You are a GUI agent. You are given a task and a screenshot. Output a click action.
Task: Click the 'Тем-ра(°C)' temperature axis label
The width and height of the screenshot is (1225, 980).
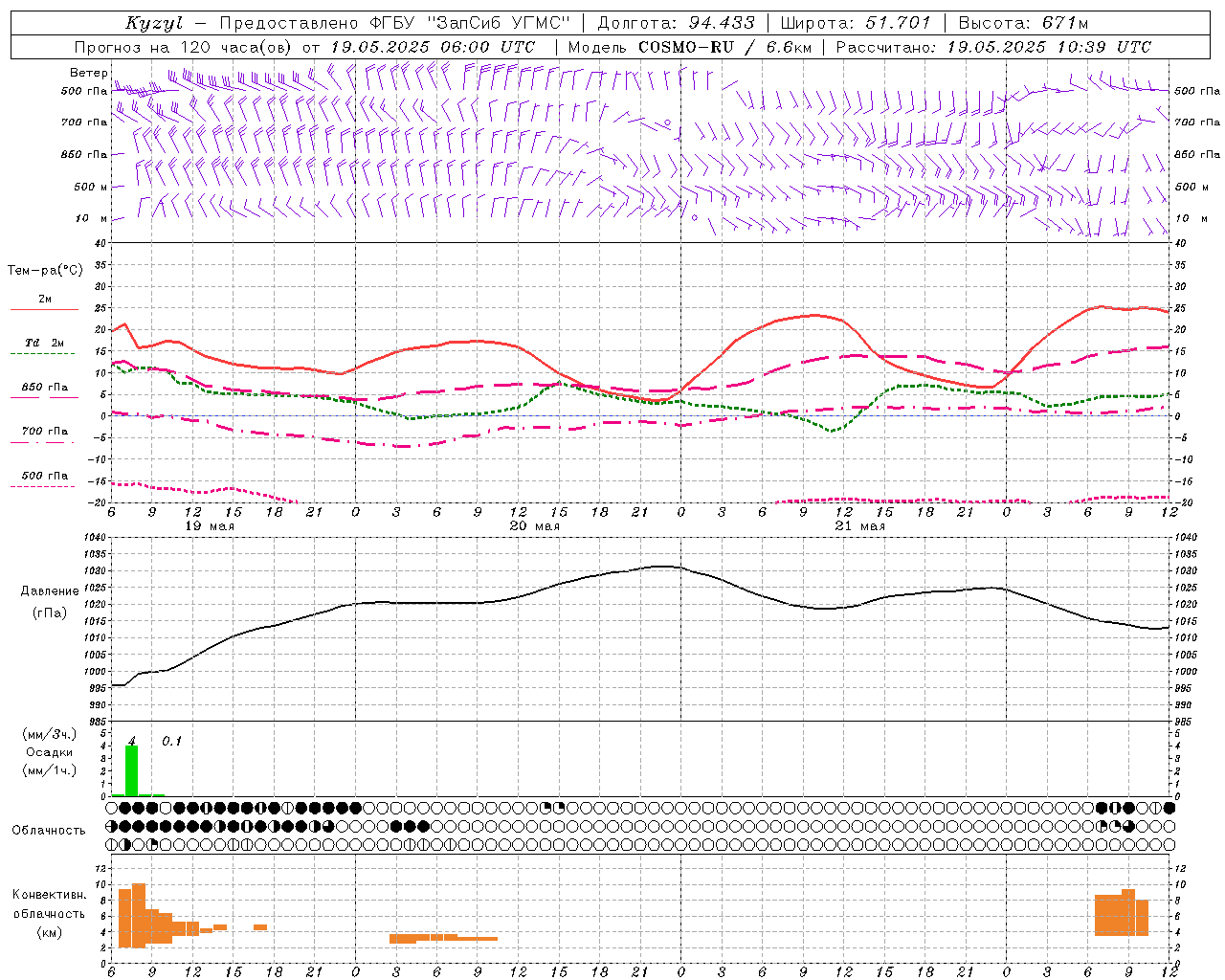coord(45,271)
